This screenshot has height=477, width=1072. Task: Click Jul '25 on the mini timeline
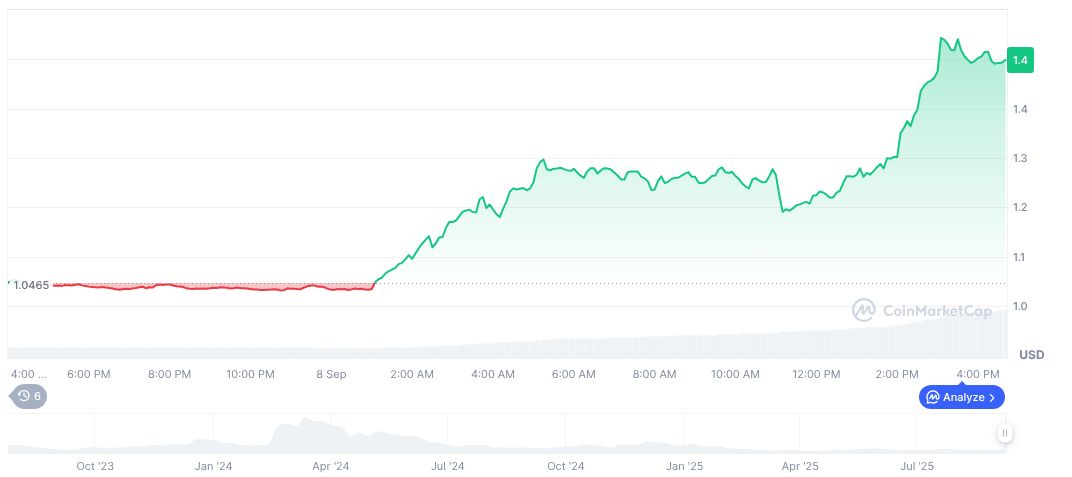coord(918,466)
